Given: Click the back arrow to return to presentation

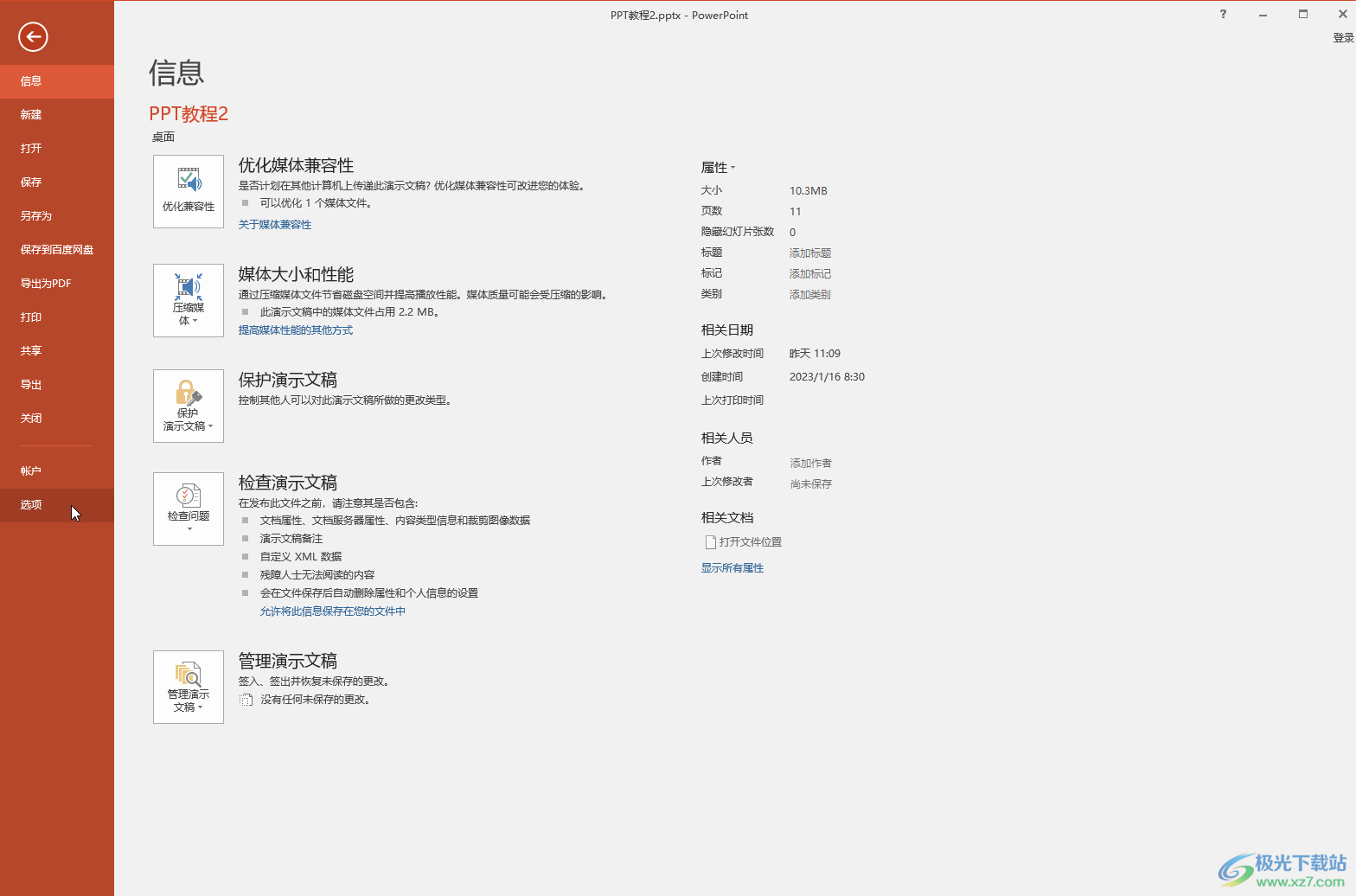Looking at the screenshot, I should (x=33, y=36).
